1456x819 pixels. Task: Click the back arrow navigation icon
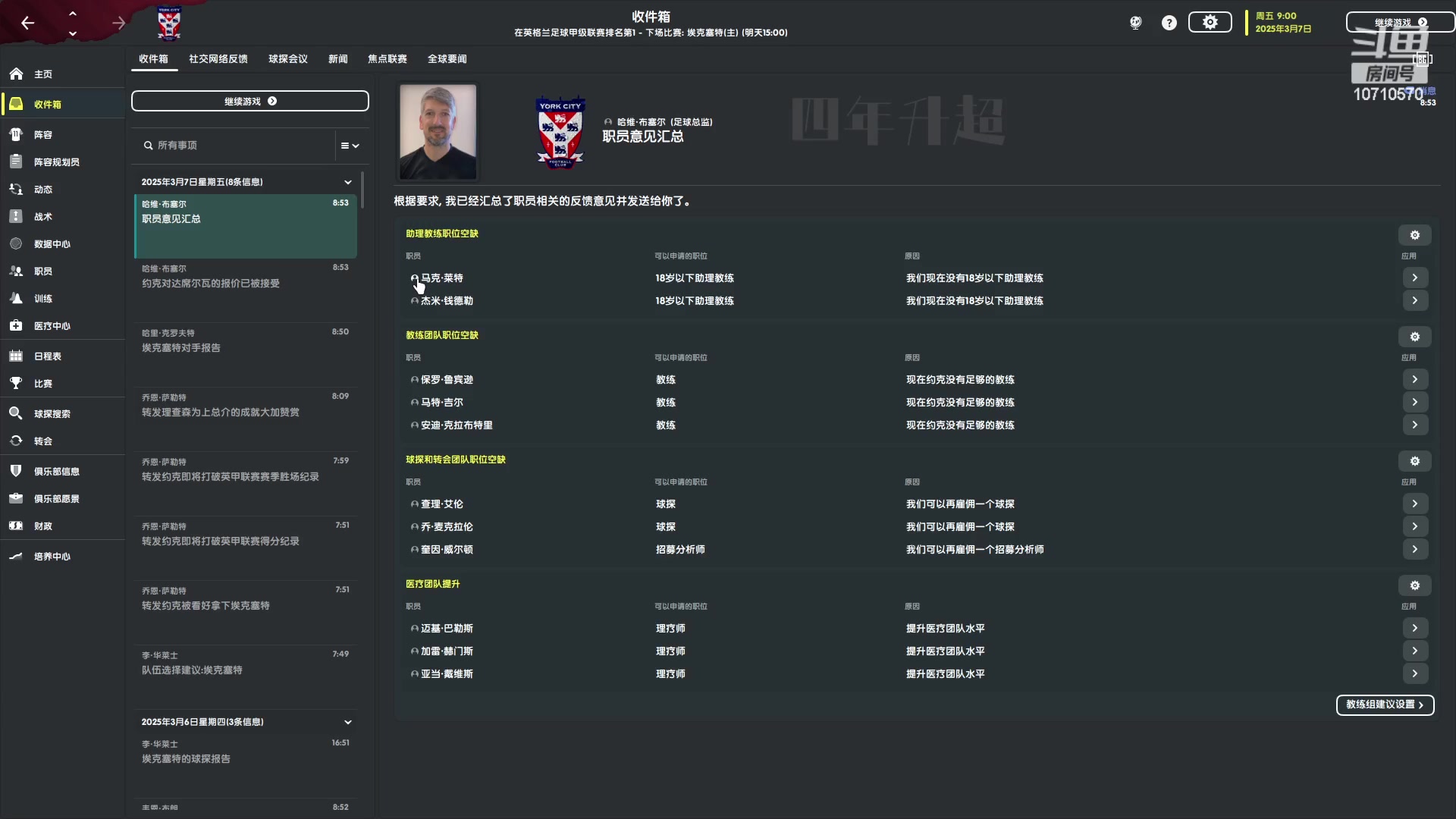(28, 24)
